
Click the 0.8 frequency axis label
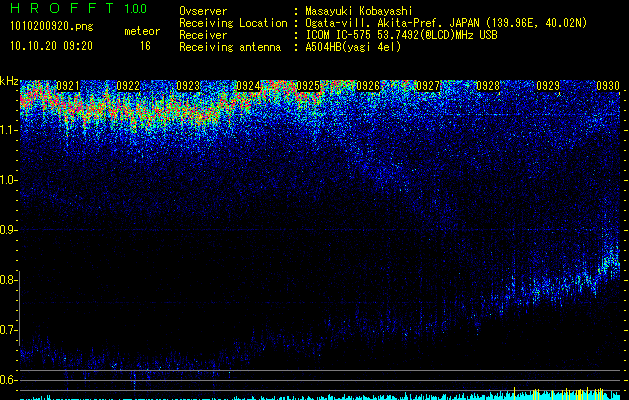(9, 280)
